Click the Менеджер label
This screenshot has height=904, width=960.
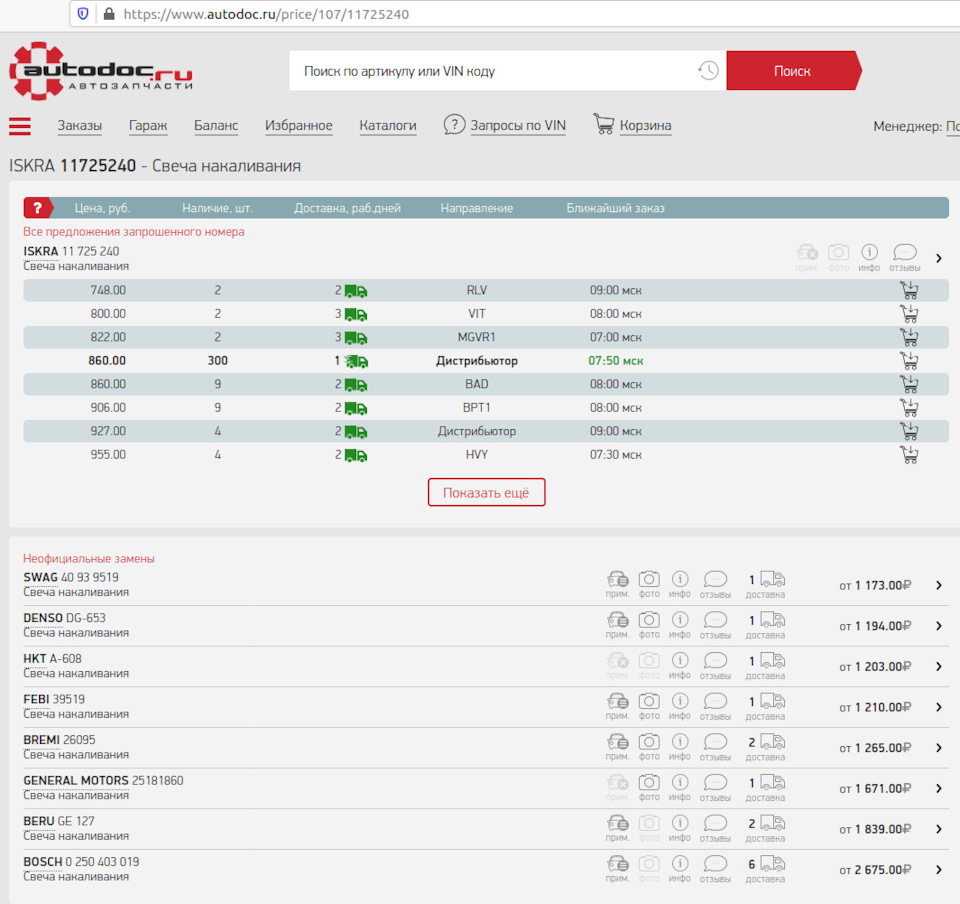click(x=908, y=126)
